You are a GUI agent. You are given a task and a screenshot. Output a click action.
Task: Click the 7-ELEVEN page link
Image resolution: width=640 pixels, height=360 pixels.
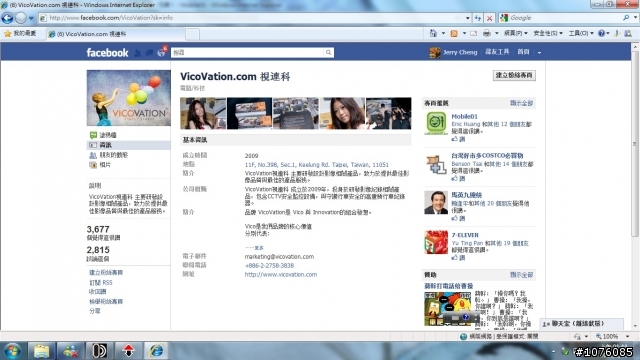click(465, 235)
